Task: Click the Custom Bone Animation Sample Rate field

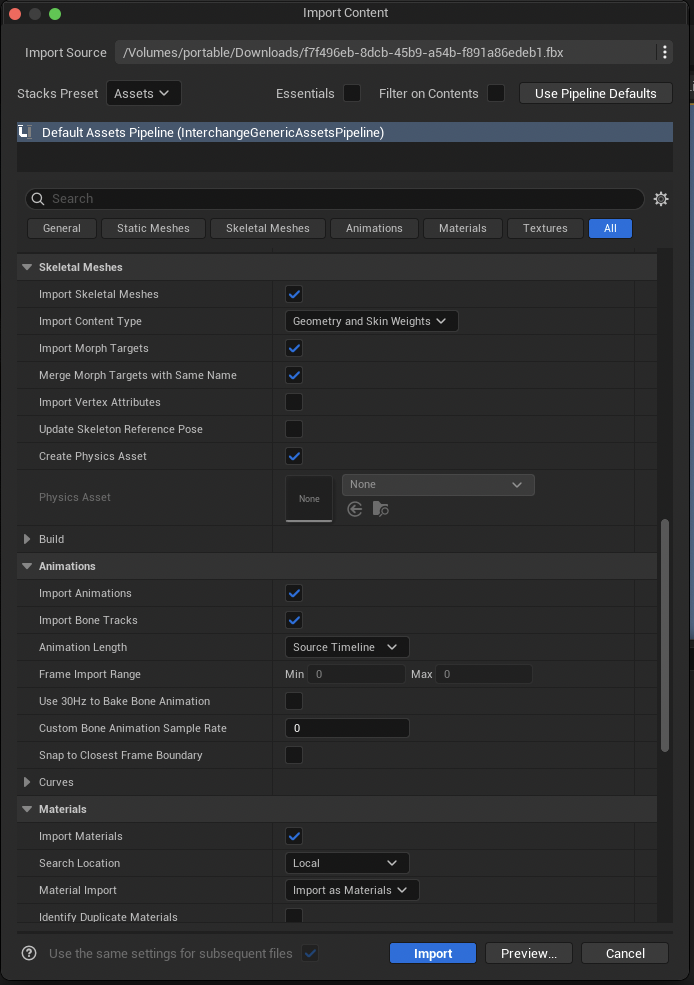Action: point(347,728)
